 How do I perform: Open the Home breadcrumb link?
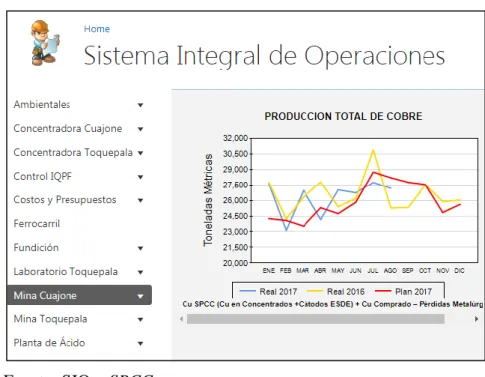97,29
